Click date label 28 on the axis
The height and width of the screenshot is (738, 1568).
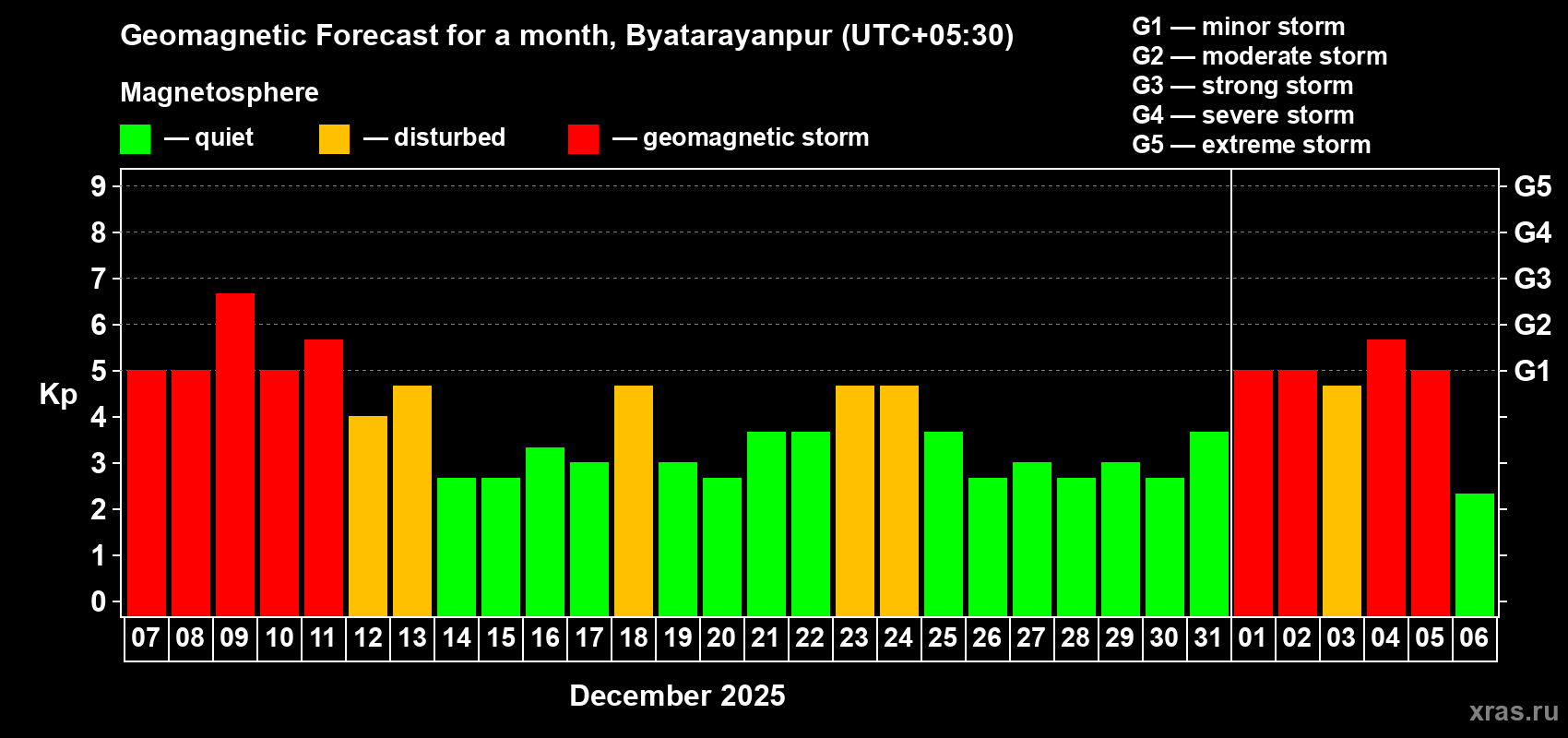click(x=1075, y=637)
